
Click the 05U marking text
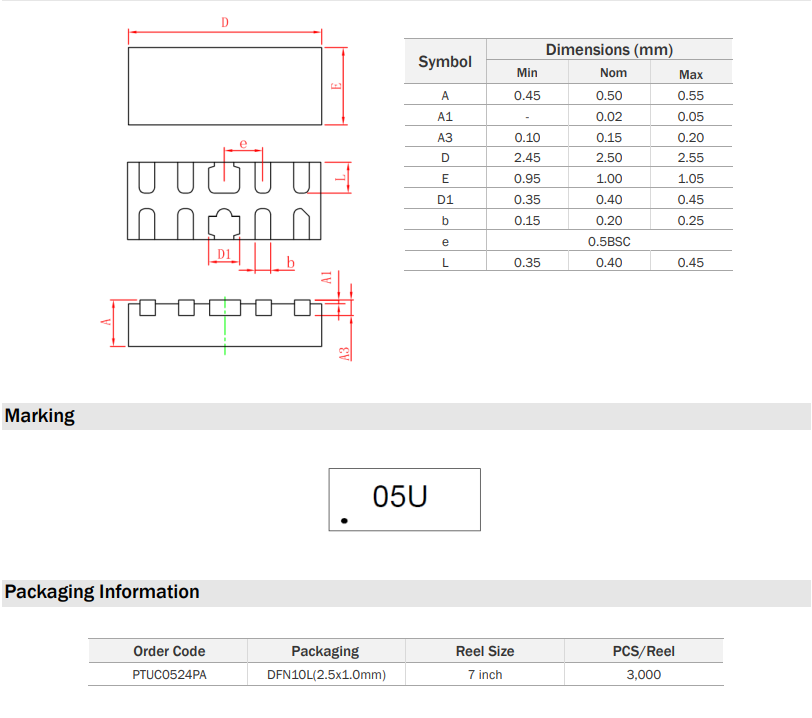pos(399,496)
